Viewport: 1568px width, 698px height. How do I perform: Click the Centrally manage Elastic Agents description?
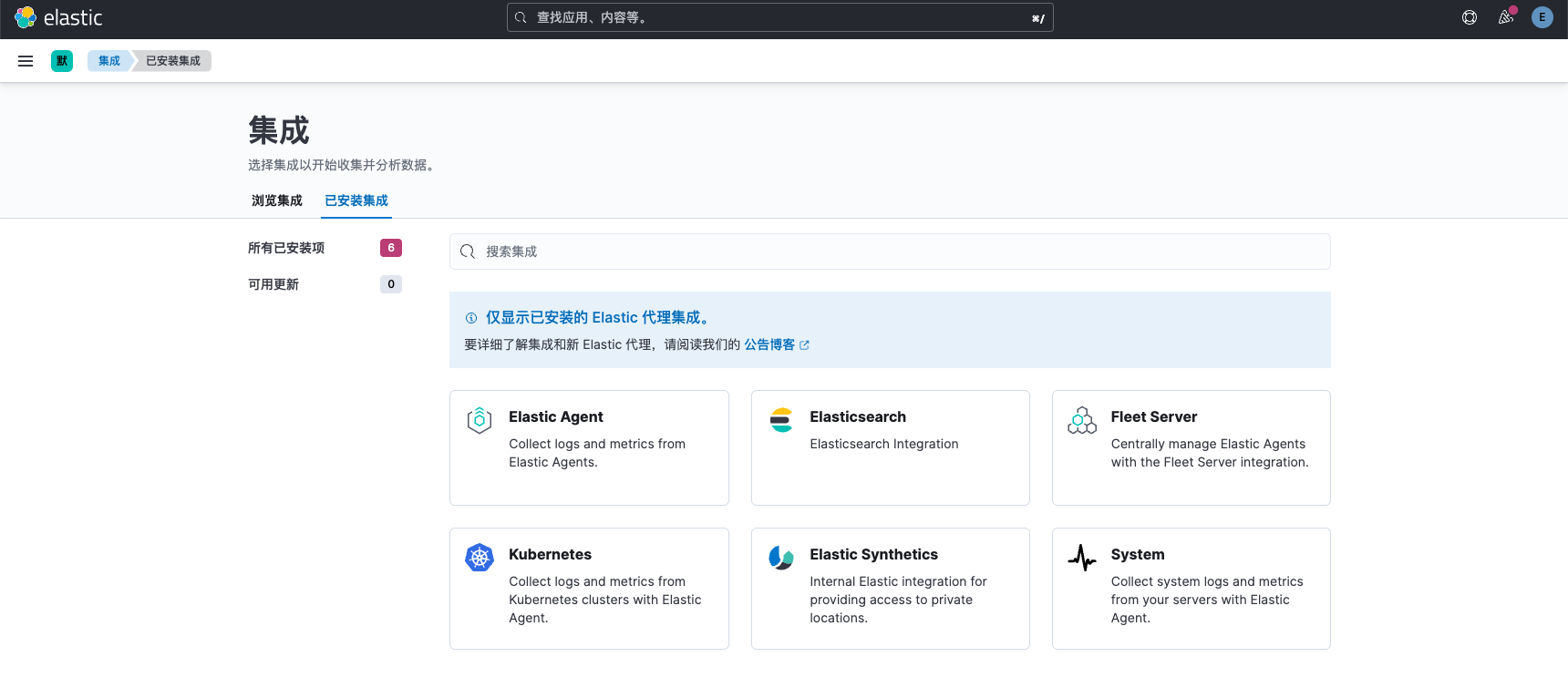[x=1210, y=453]
